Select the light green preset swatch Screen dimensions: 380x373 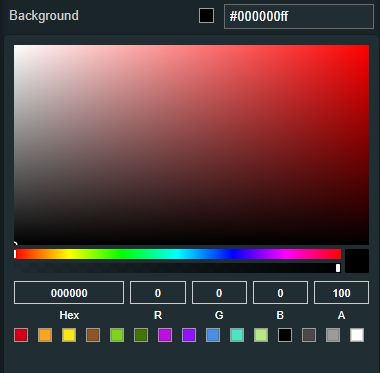tap(117, 335)
